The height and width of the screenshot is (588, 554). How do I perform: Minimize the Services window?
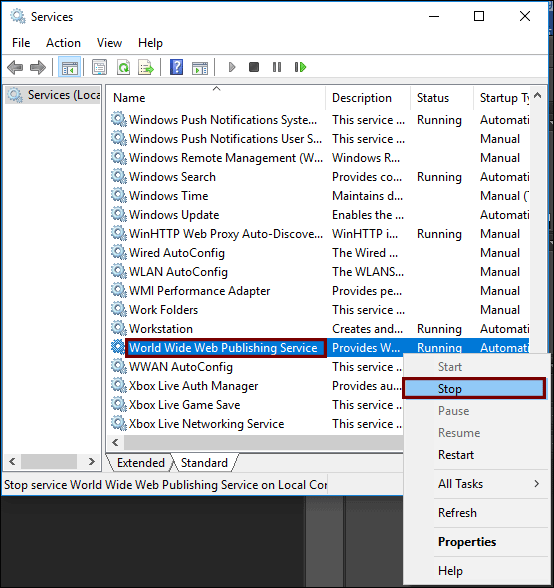[434, 16]
